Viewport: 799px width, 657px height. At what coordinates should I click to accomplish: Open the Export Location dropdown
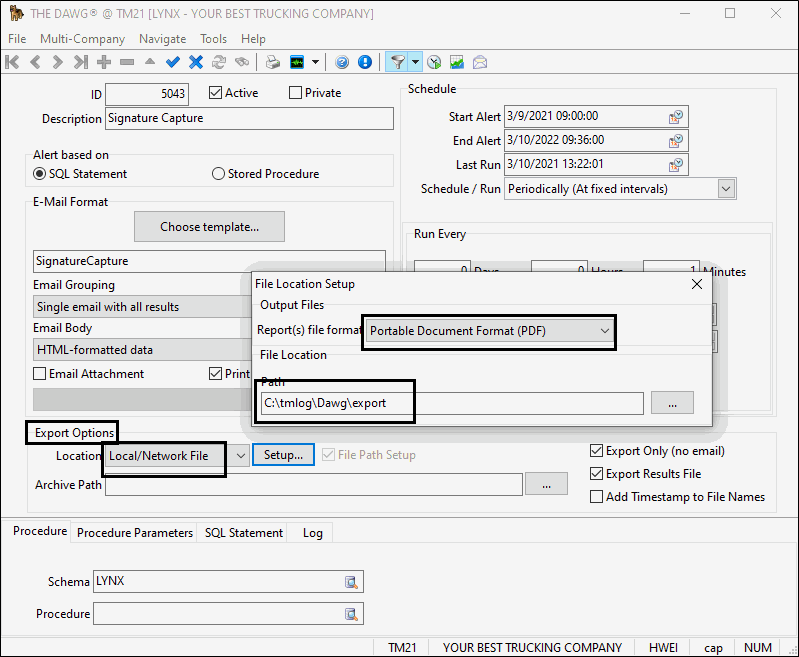(239, 456)
